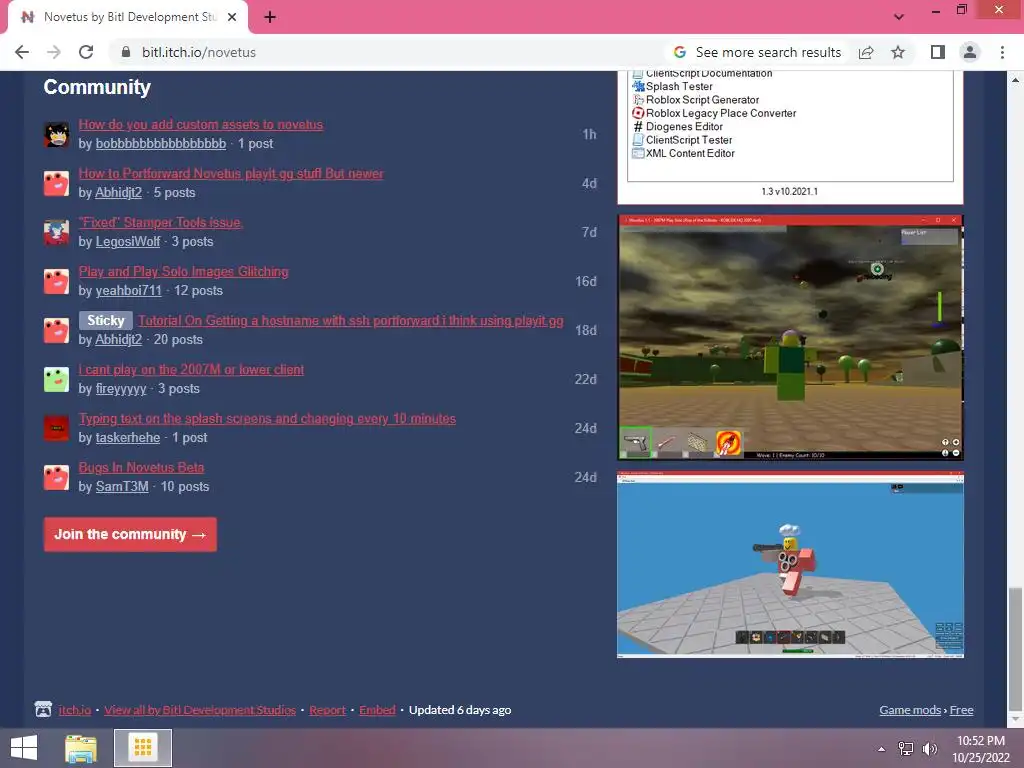Bookmark this page with the star icon
Viewport: 1024px width, 768px height.
click(898, 52)
